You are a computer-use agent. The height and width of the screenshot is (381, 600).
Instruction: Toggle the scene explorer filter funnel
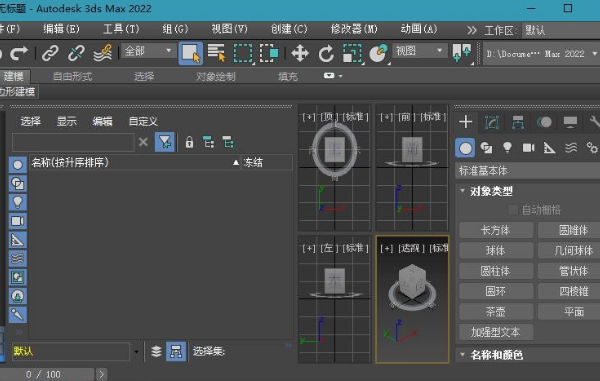165,142
